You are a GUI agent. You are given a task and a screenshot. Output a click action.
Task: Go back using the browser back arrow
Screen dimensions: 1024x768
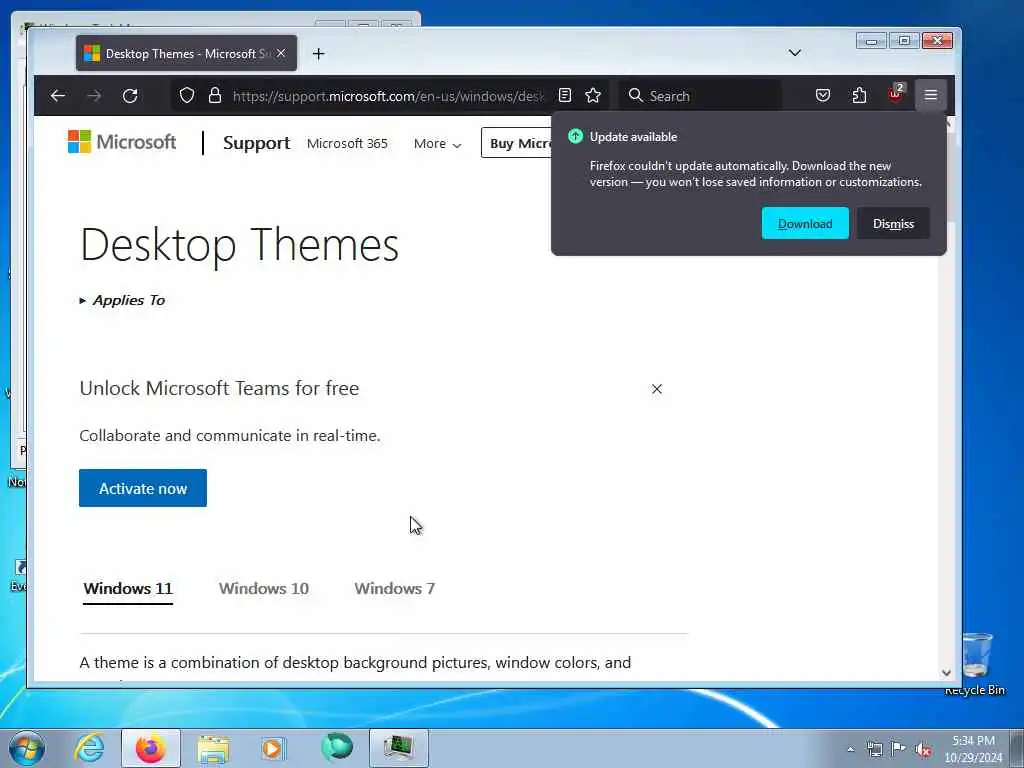click(x=57, y=96)
